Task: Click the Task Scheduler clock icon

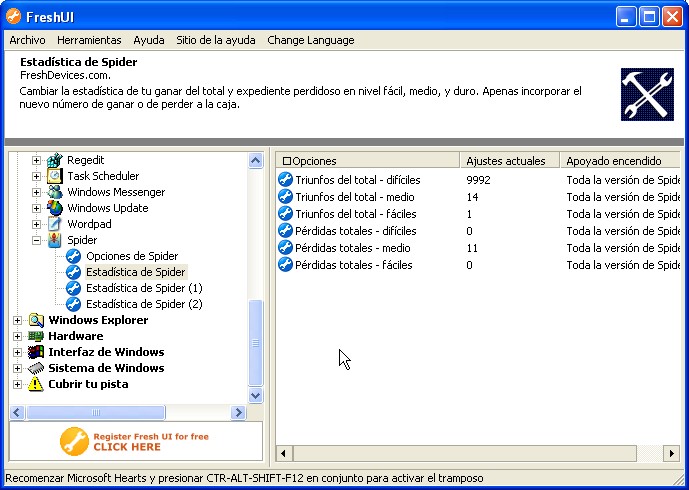Action: click(55, 176)
